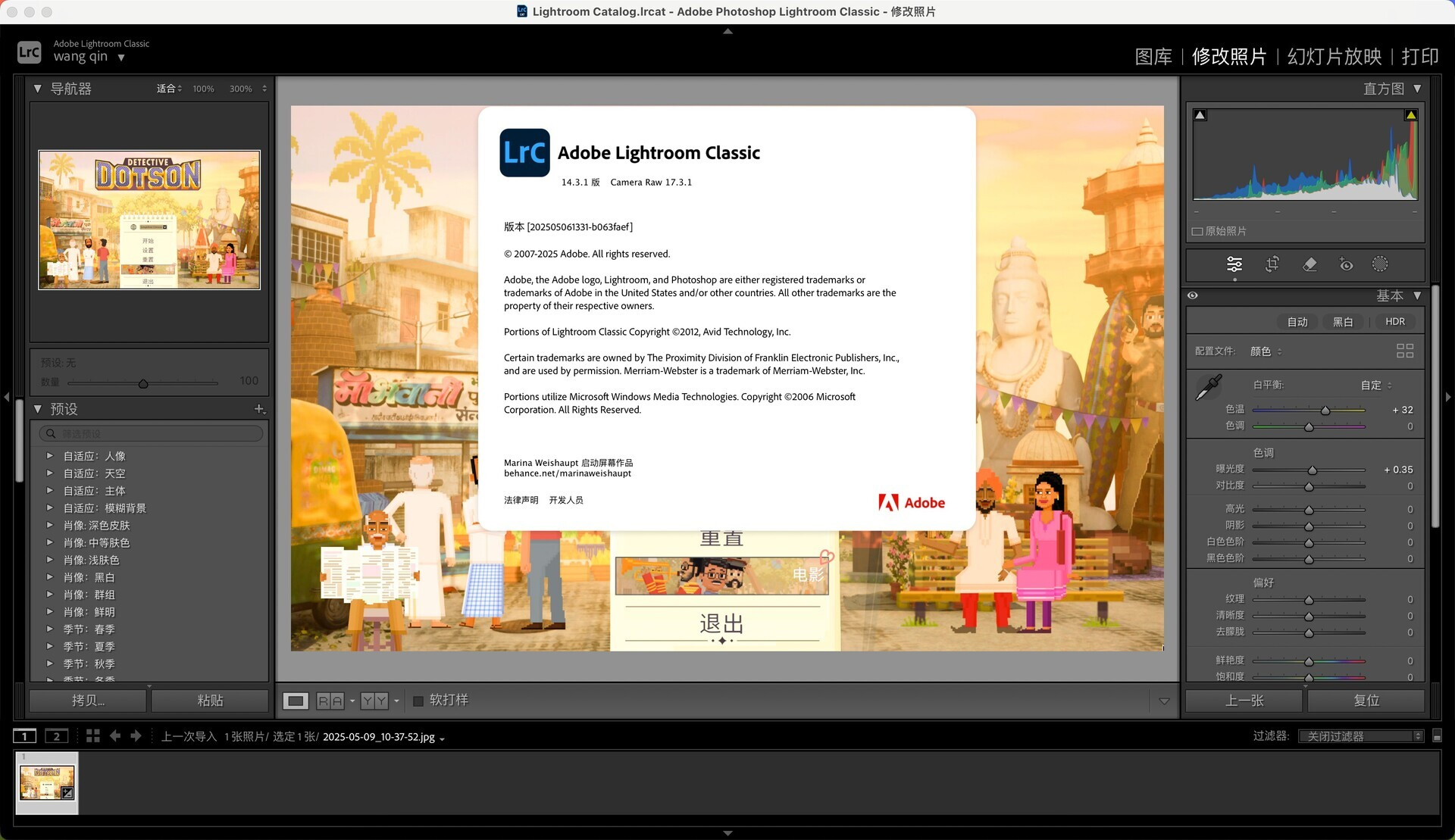Expand the 自适应: 人像 preset group

(x=50, y=456)
